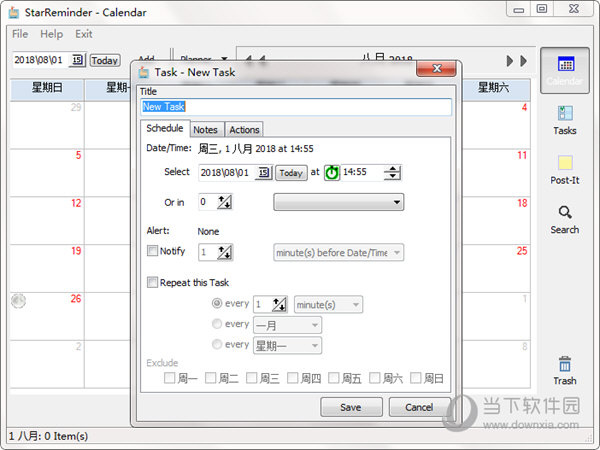Screen dimensions: 600x450
Task: Open the Help menu
Action: point(51,34)
